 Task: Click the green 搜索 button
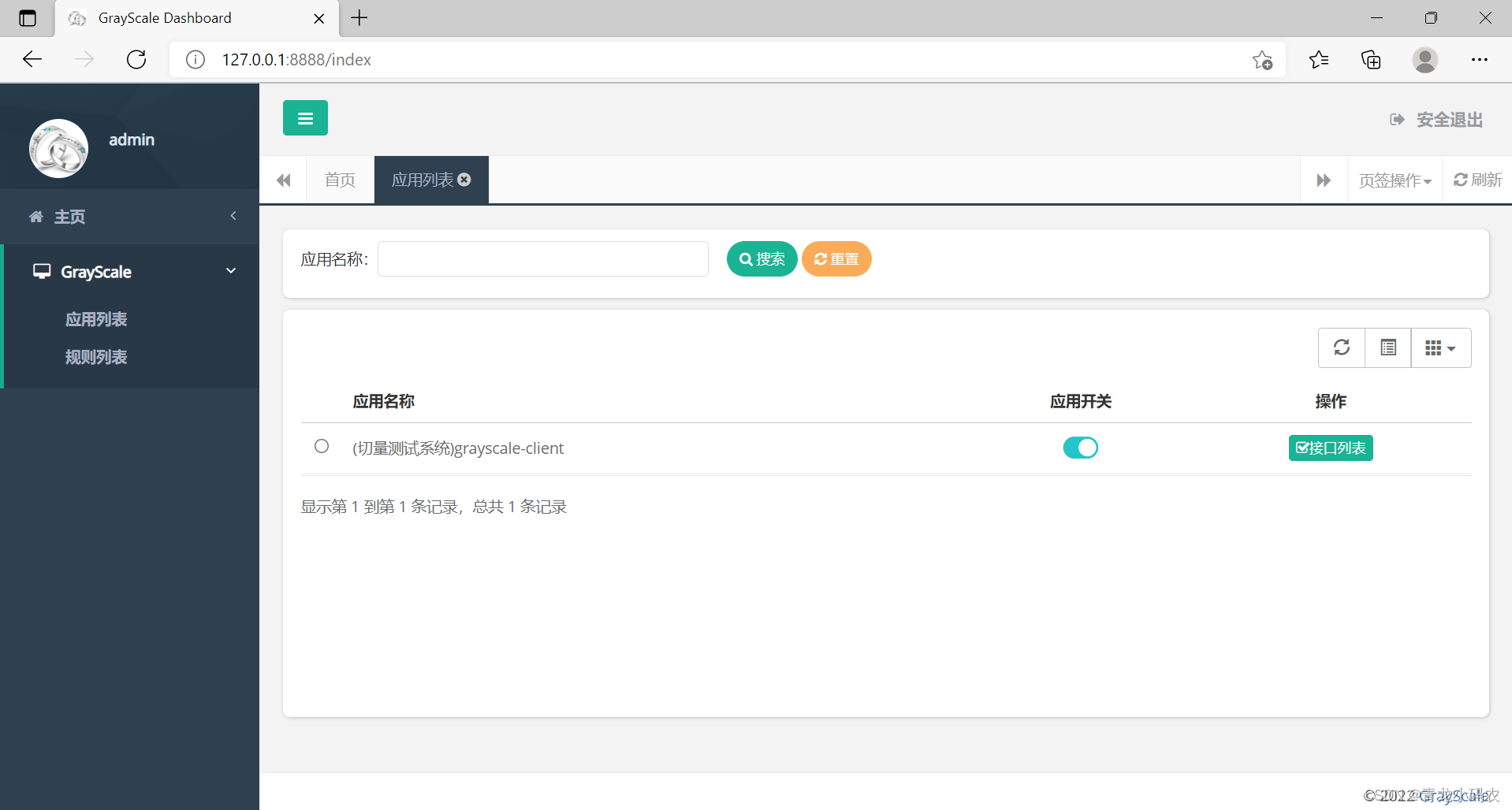(x=762, y=259)
